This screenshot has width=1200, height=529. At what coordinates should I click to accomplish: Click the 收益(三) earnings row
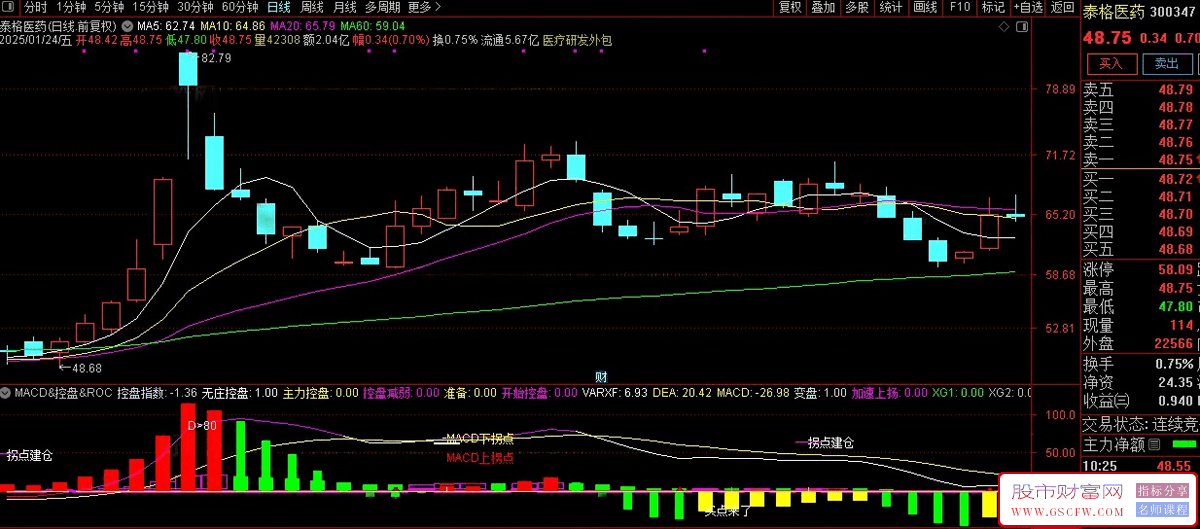click(x=1140, y=401)
